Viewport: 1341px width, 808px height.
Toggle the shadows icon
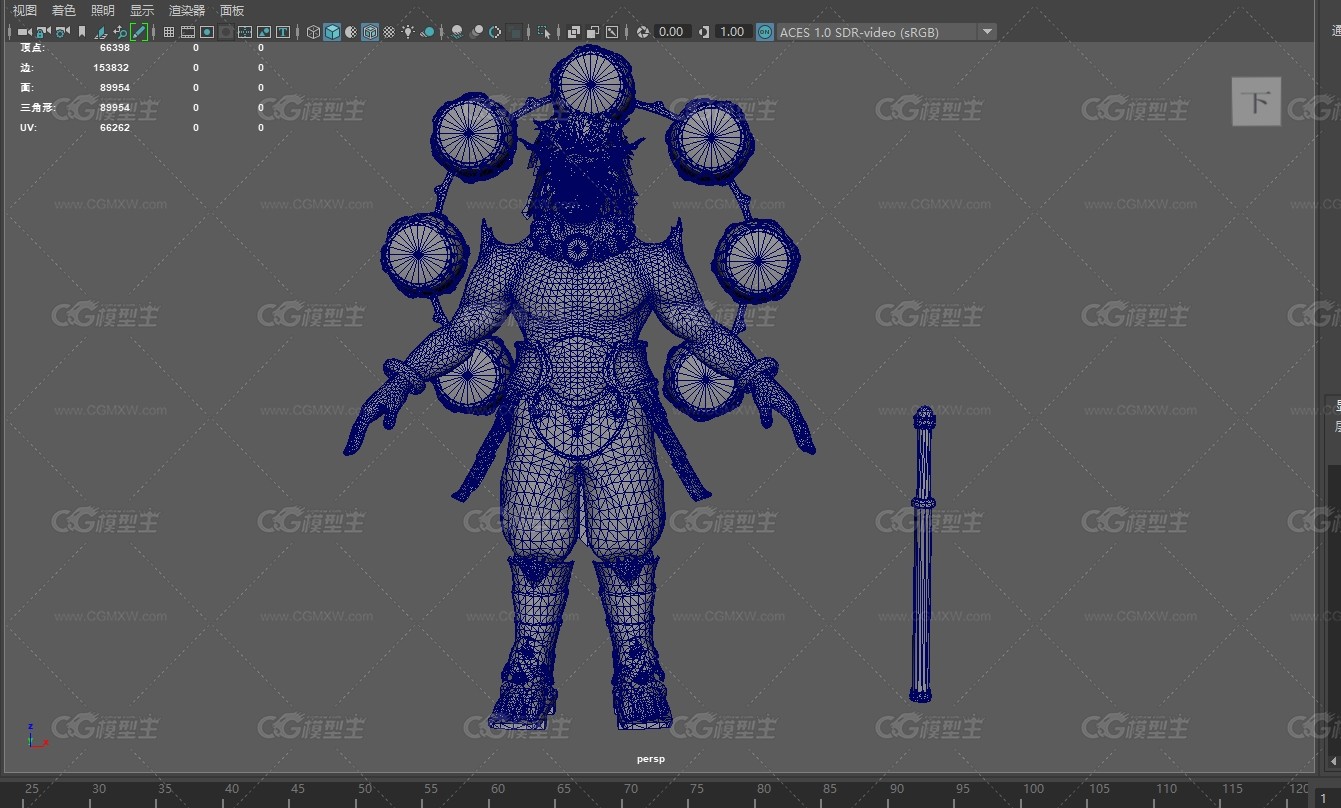click(427, 32)
